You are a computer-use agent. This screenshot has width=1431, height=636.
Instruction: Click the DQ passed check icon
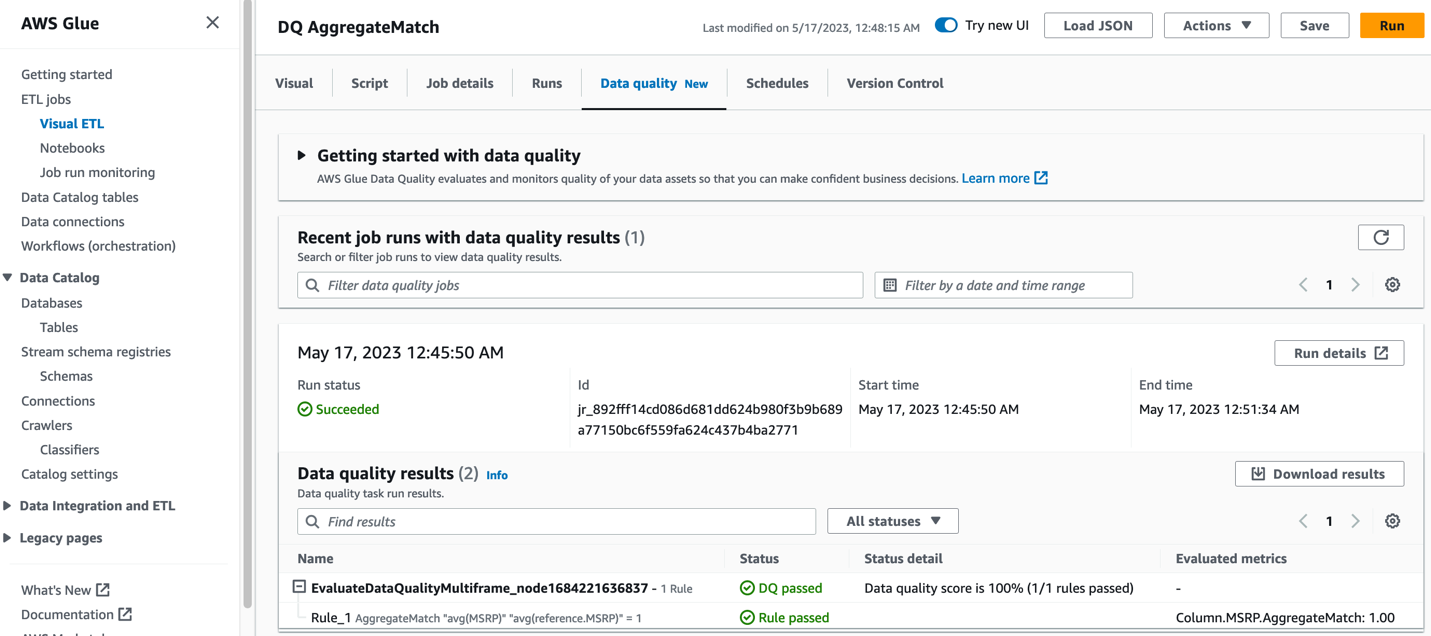click(747, 588)
